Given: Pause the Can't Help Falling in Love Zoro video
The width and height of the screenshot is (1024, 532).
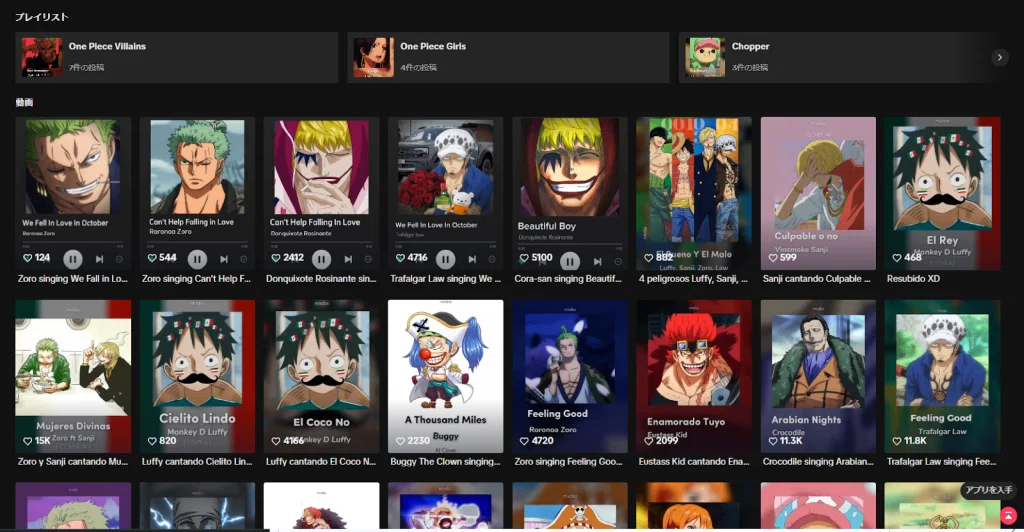Looking at the screenshot, I should [x=197, y=260].
